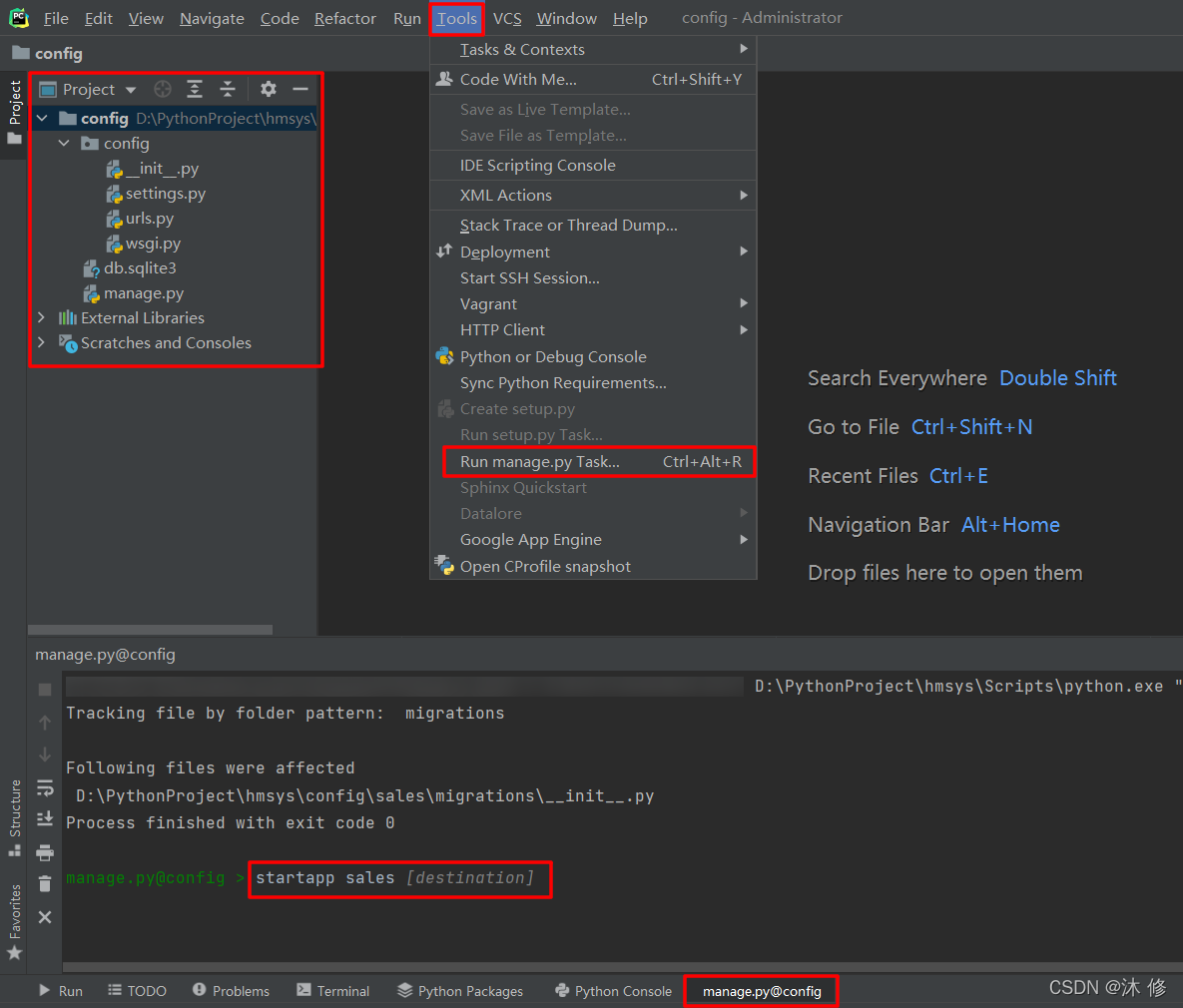Image resolution: width=1183 pixels, height=1008 pixels.
Task: Open the Problems tool window tab
Action: coord(231,991)
